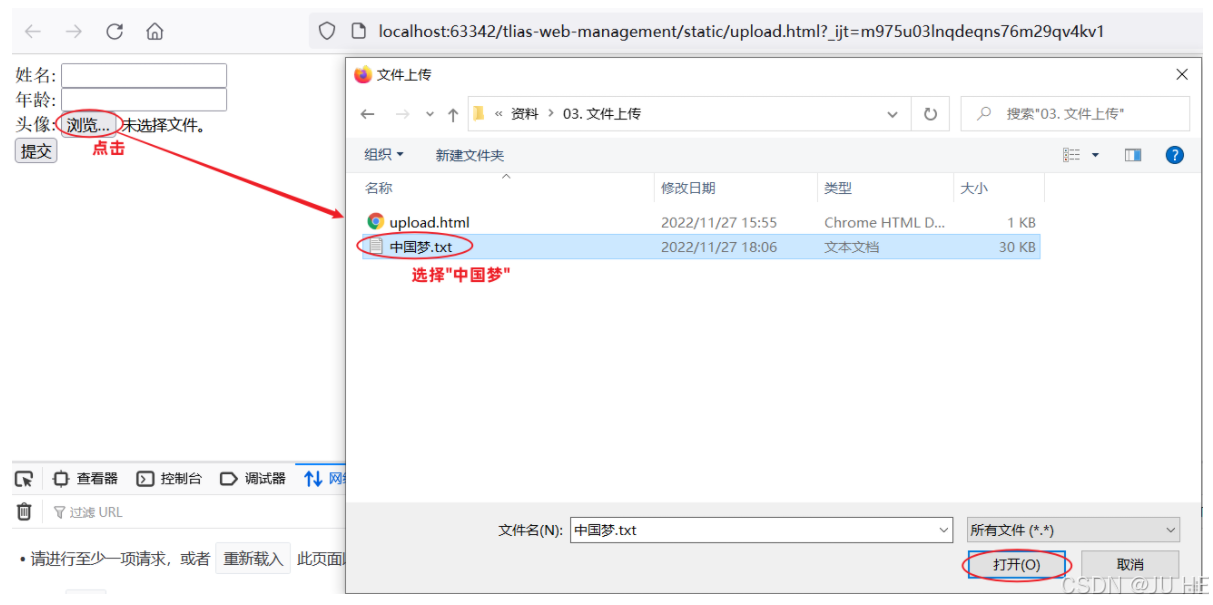1213x605 pixels.
Task: Click the search box 搜索"03. 文件上传"
Action: (x=1075, y=114)
